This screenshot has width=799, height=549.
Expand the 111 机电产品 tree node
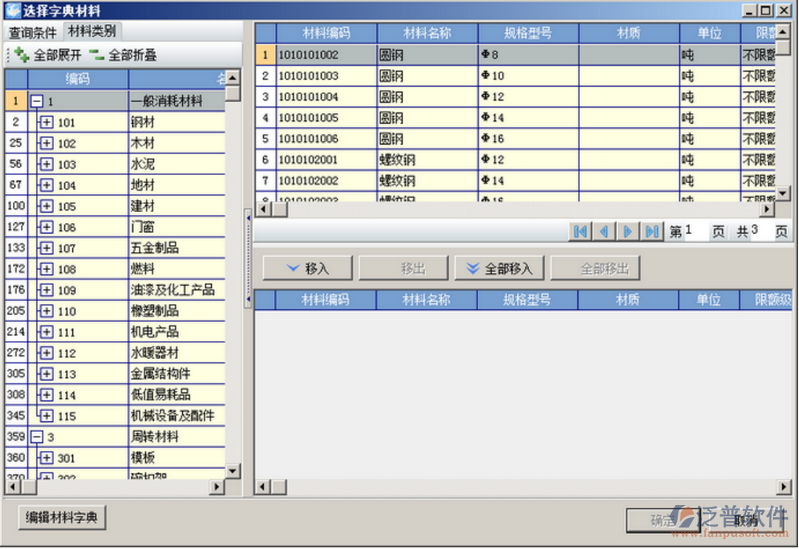point(46,332)
